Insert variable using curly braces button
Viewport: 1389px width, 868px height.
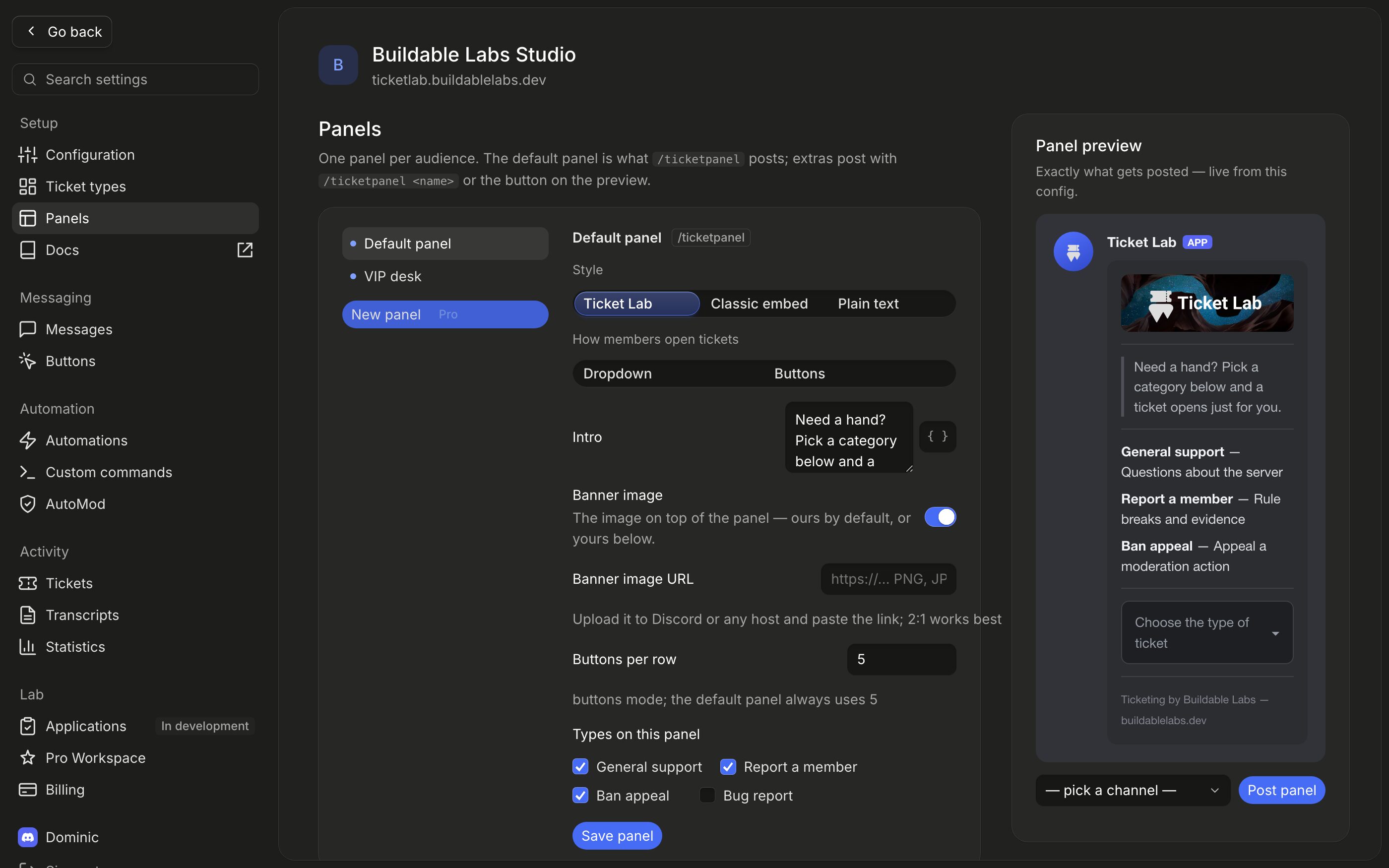click(937, 436)
